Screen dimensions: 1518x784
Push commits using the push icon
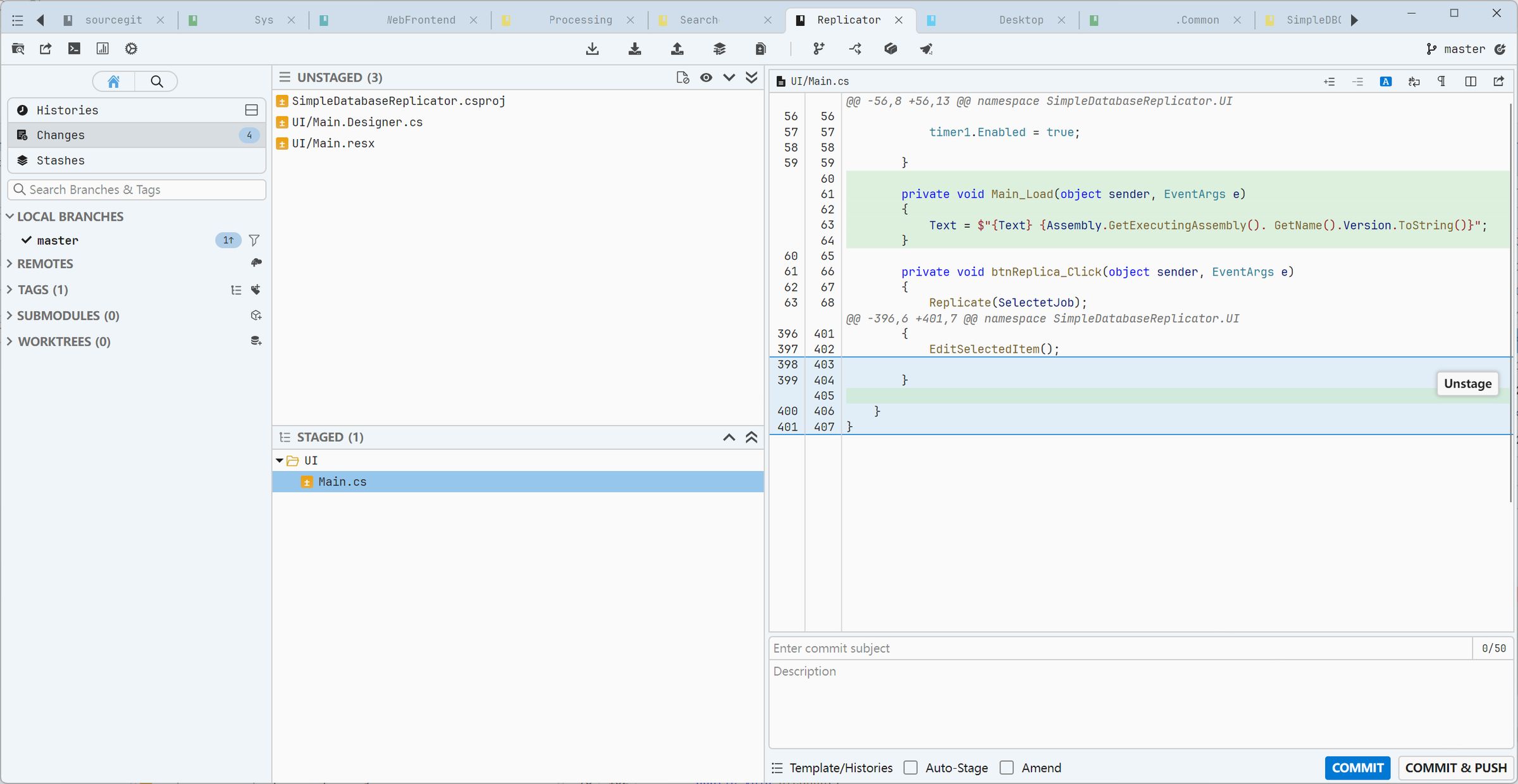(x=677, y=49)
